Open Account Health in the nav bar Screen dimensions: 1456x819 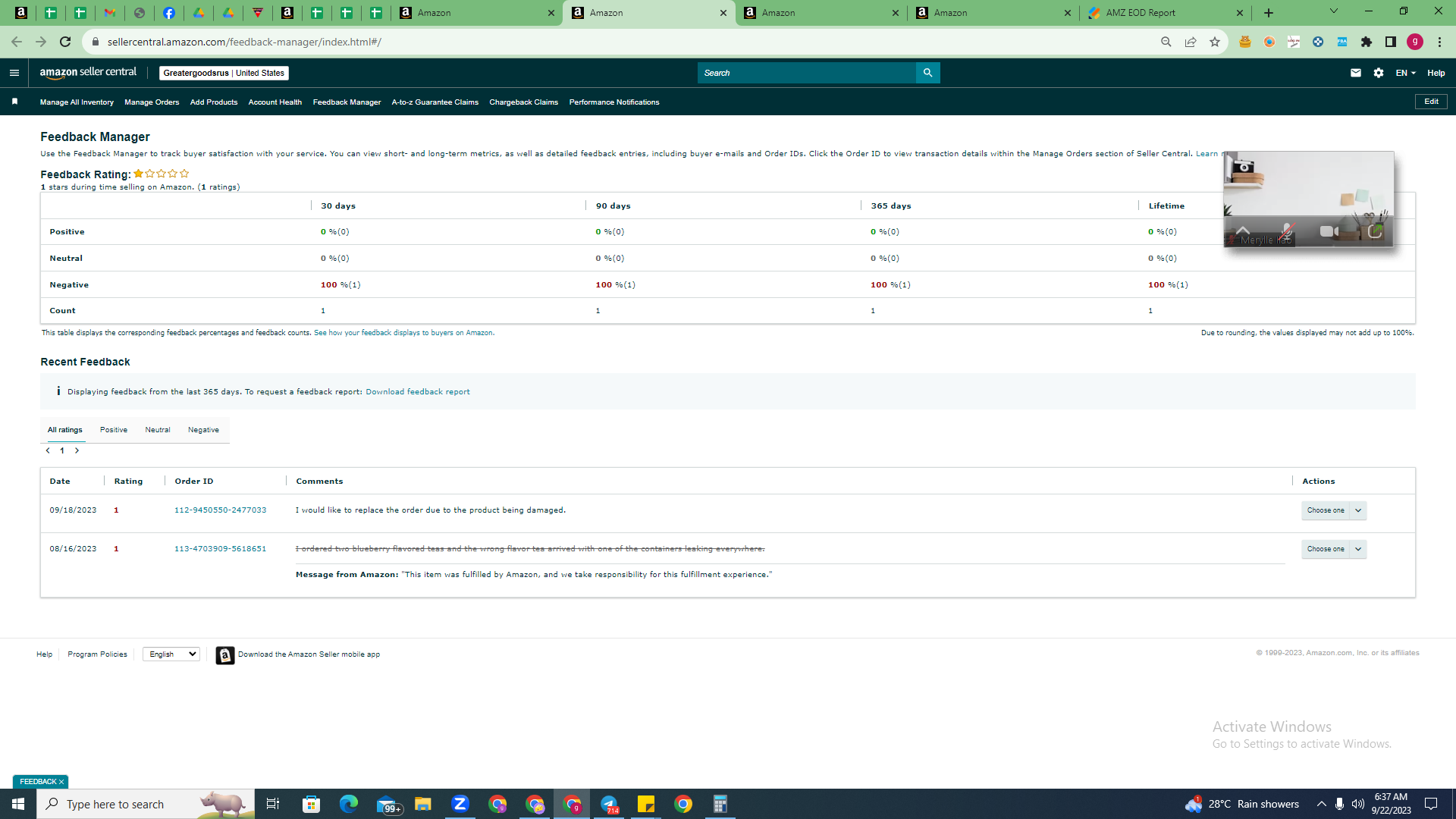[275, 102]
